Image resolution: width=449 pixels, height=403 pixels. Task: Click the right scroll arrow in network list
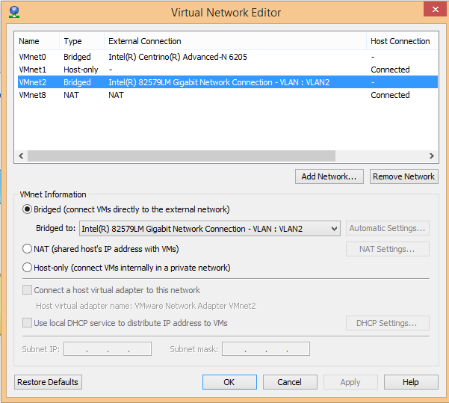431,156
